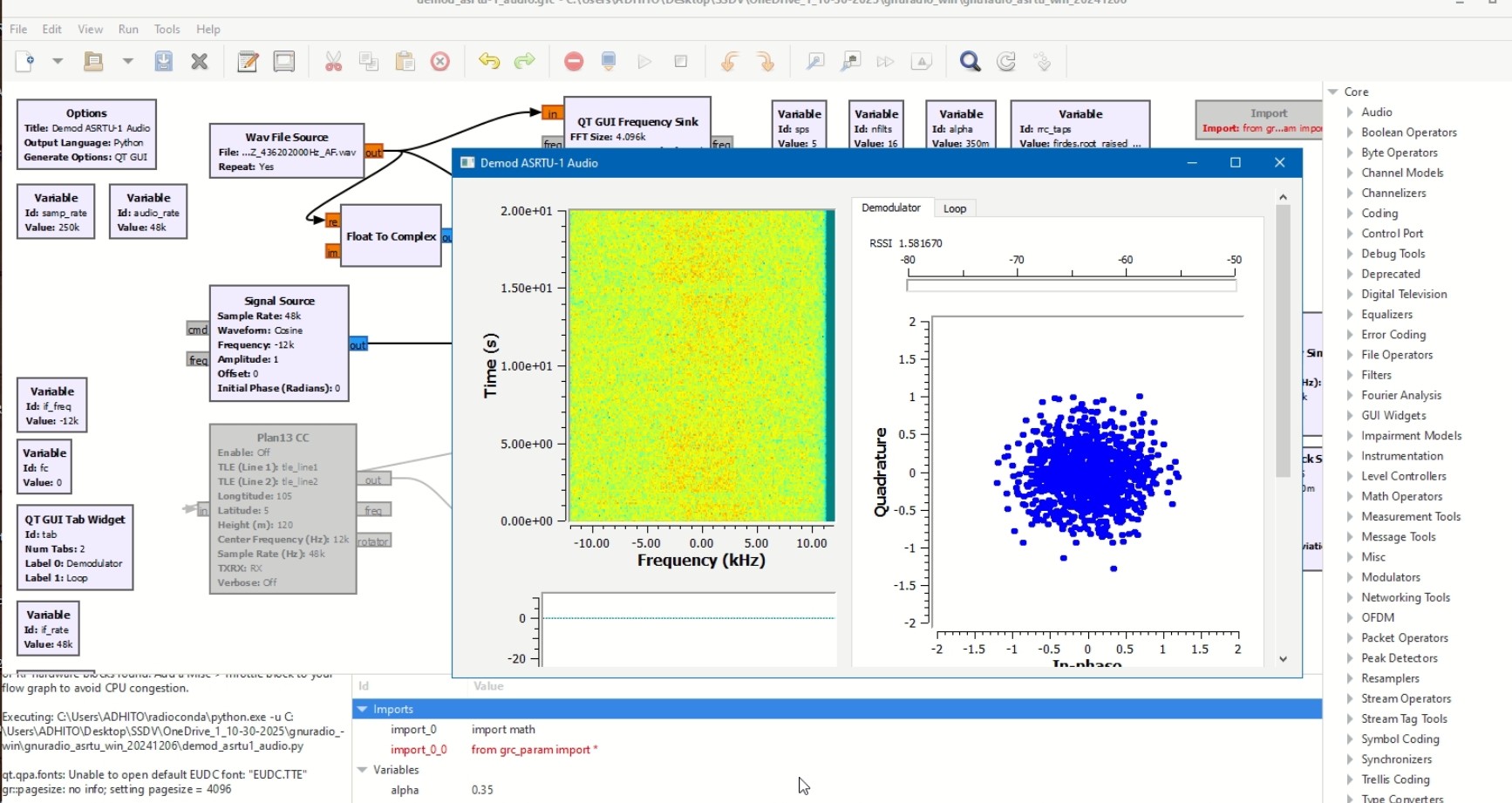1512x803 pixels.
Task: Collapse the Imports section
Action: click(363, 710)
